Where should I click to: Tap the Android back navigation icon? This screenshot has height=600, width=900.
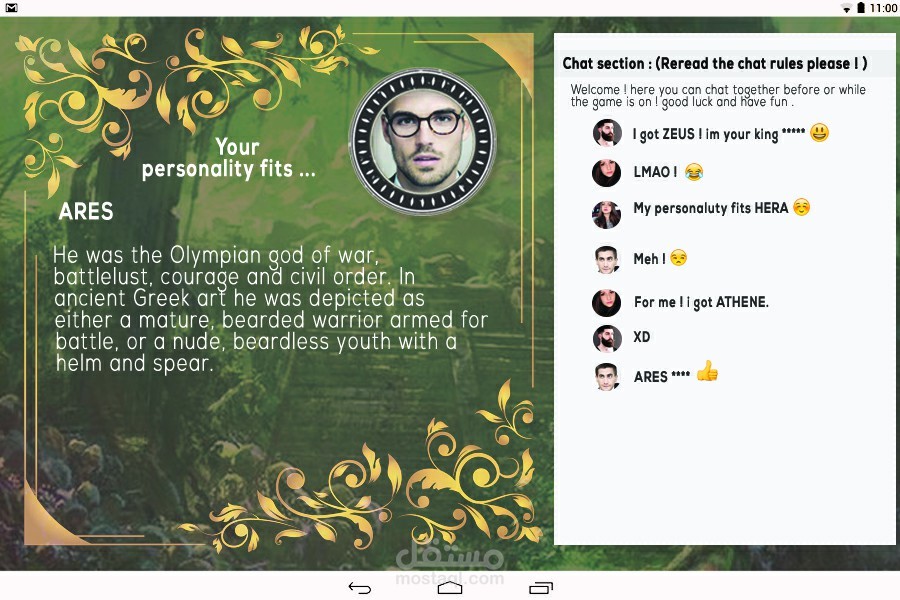[x=360, y=587]
